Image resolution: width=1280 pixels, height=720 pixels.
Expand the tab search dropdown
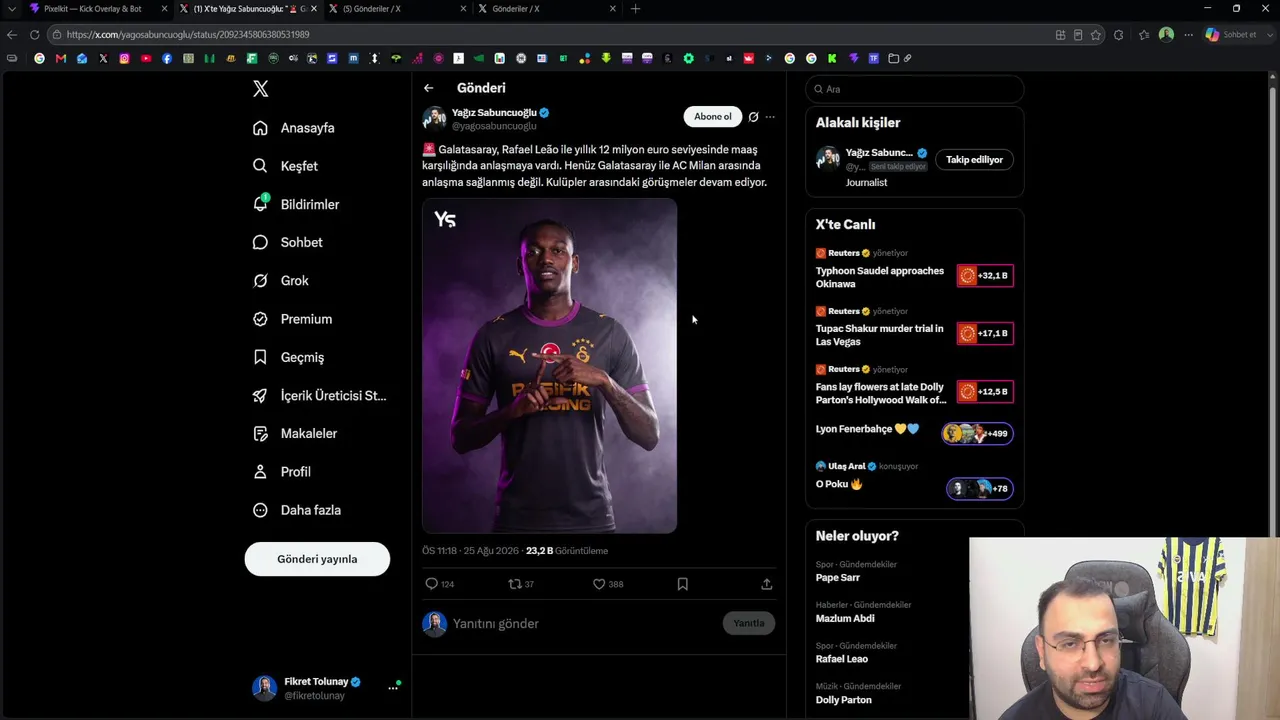click(11, 9)
